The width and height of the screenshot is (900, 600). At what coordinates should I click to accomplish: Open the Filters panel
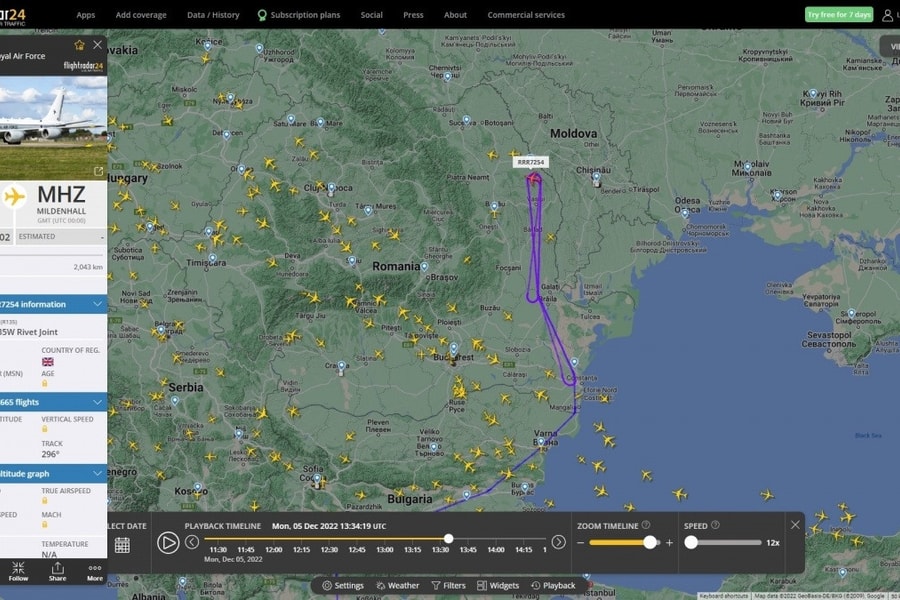(x=448, y=586)
